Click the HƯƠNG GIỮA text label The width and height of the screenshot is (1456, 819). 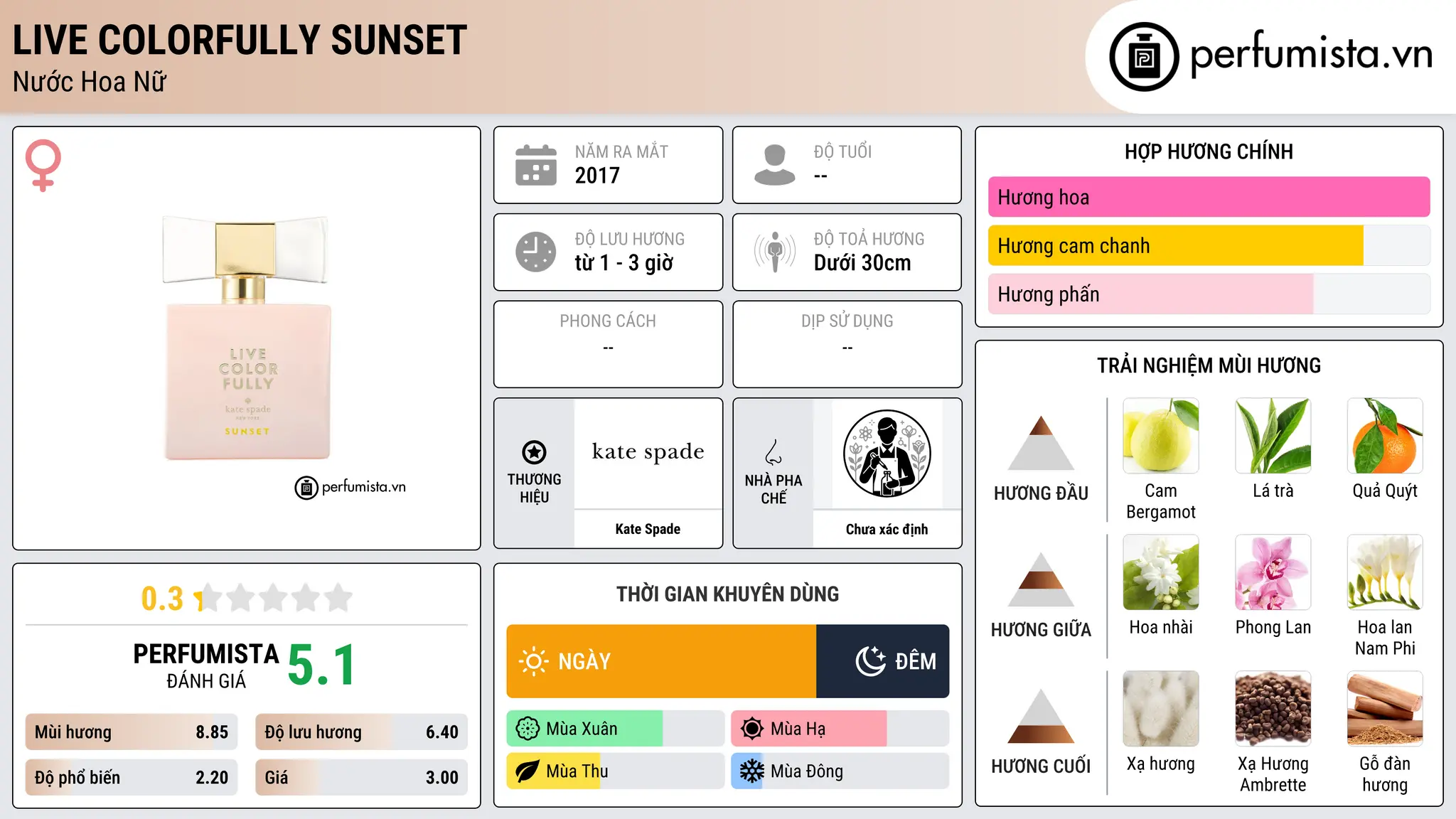pyautogui.click(x=1041, y=630)
